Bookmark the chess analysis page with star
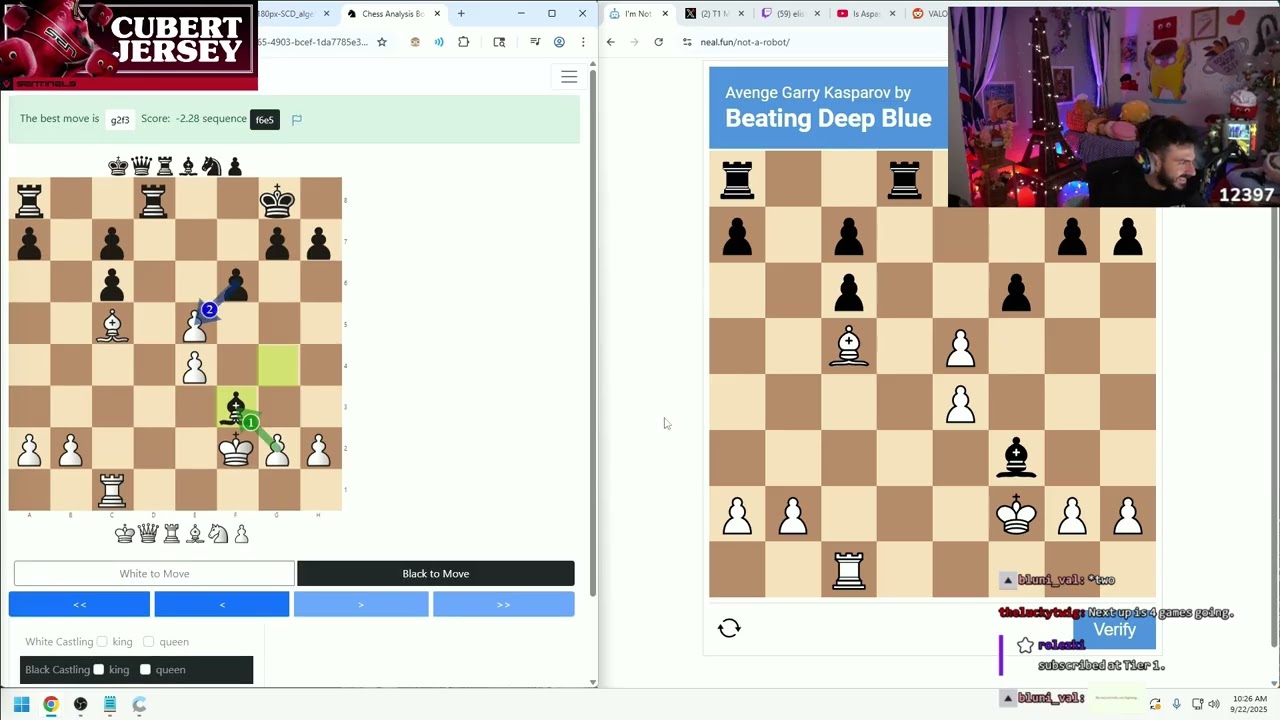Screen dimensions: 1280x720 click(382, 42)
